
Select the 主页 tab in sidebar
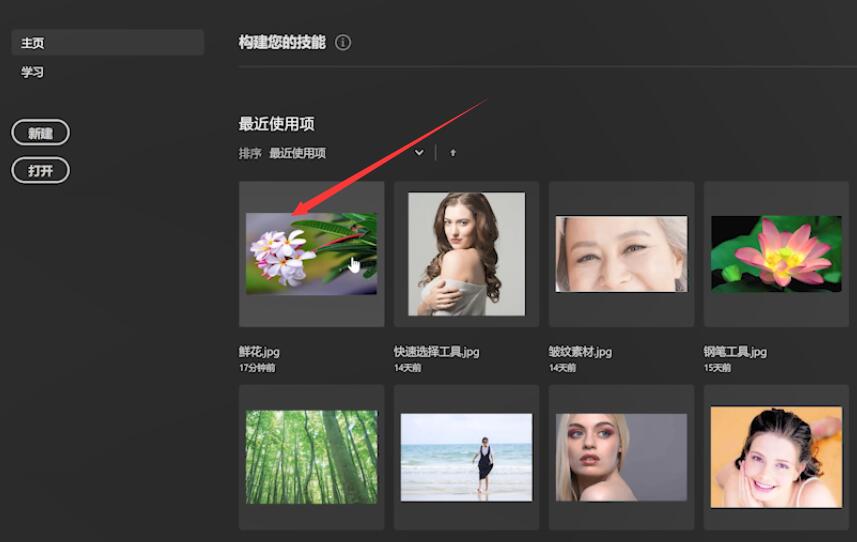pyautogui.click(x=108, y=43)
